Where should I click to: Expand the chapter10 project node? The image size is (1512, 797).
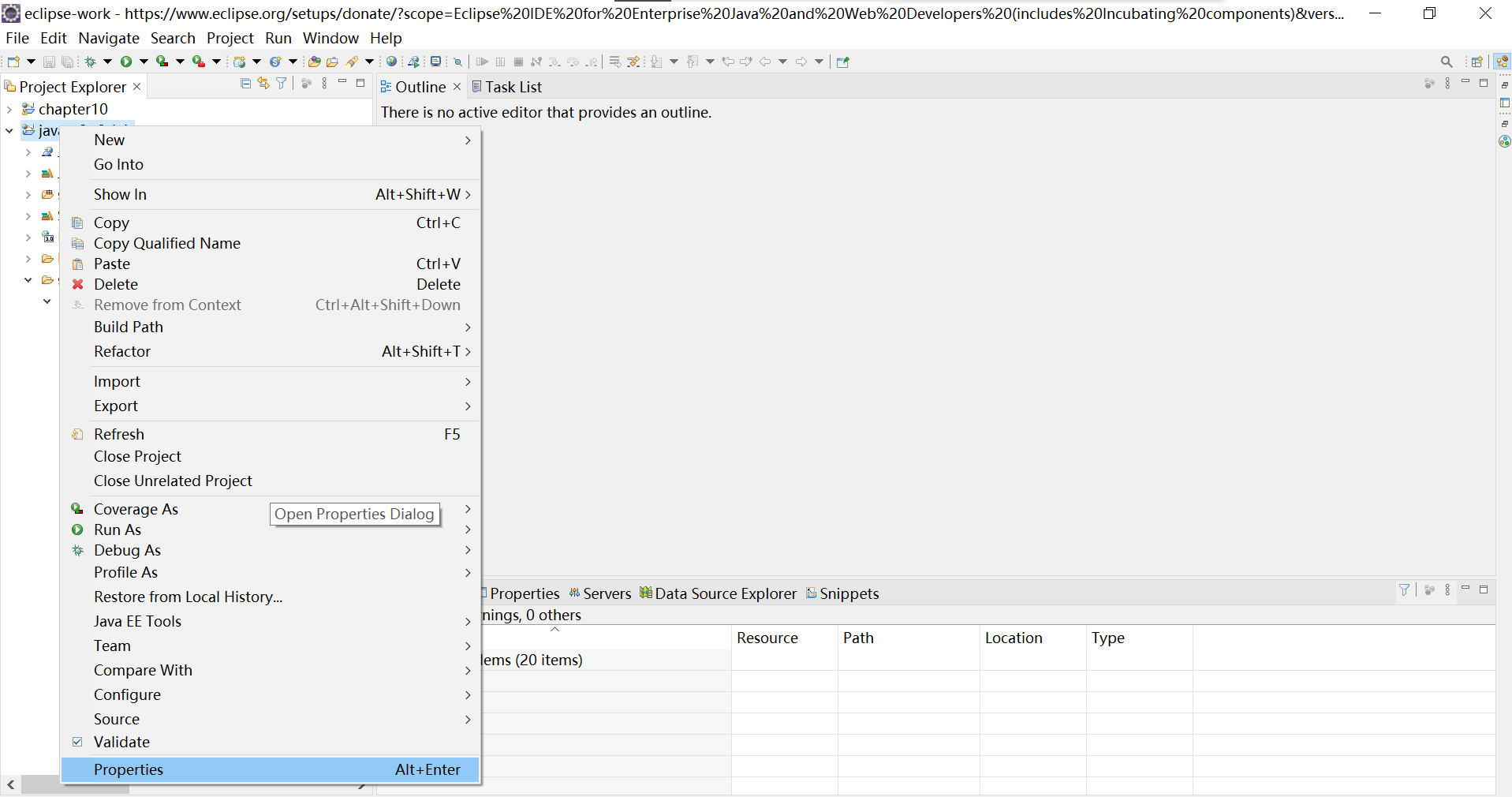(x=9, y=110)
